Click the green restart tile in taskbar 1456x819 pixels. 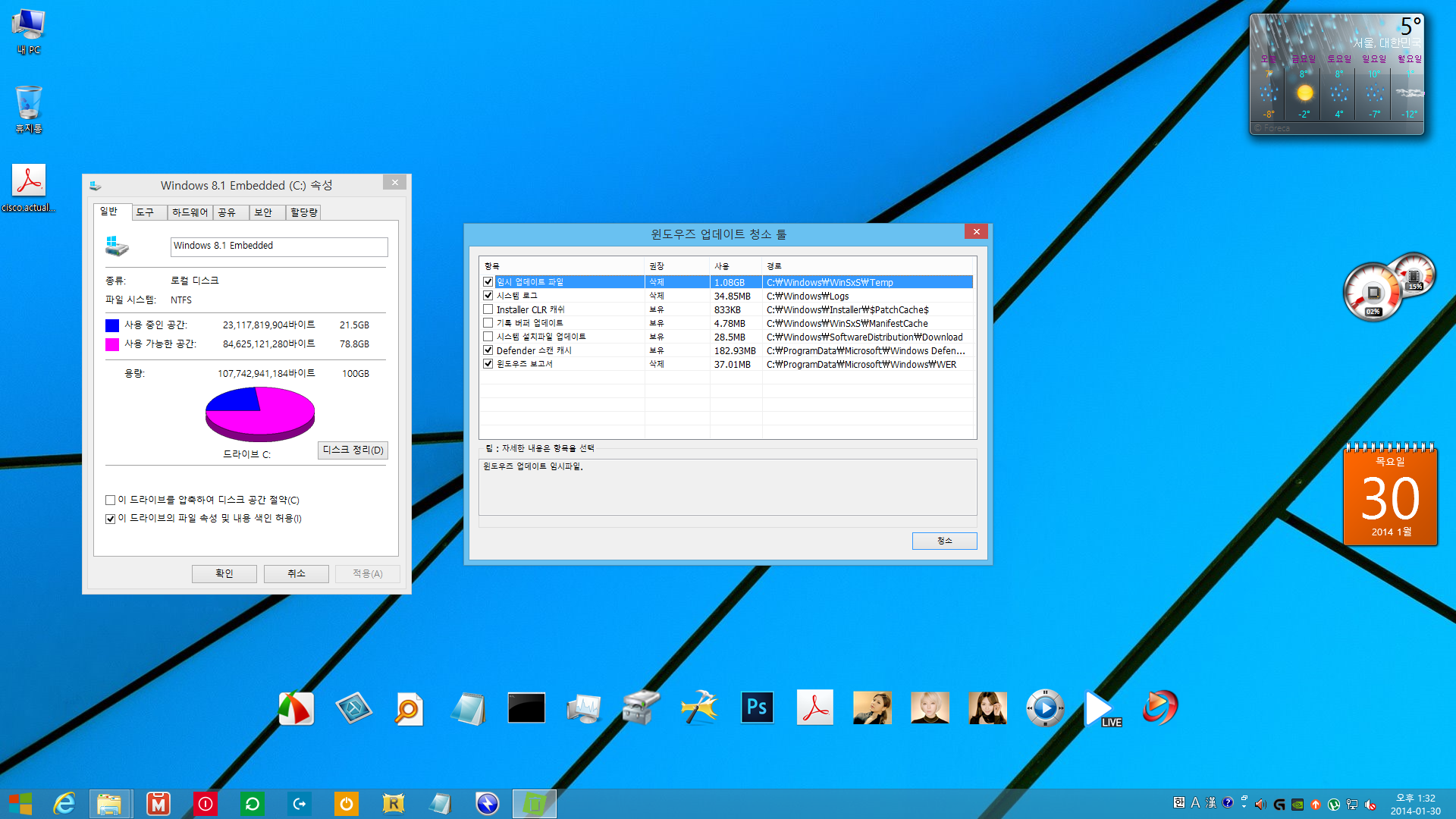click(253, 804)
